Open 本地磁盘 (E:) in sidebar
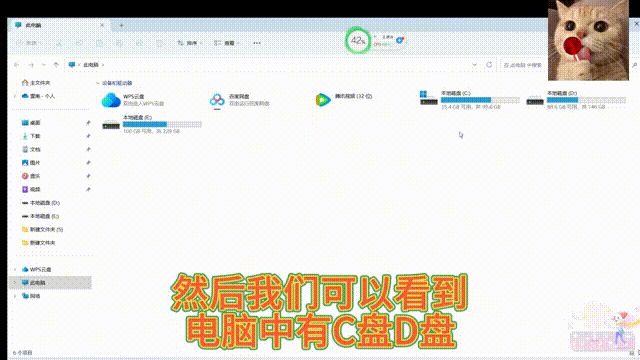 tap(40, 216)
